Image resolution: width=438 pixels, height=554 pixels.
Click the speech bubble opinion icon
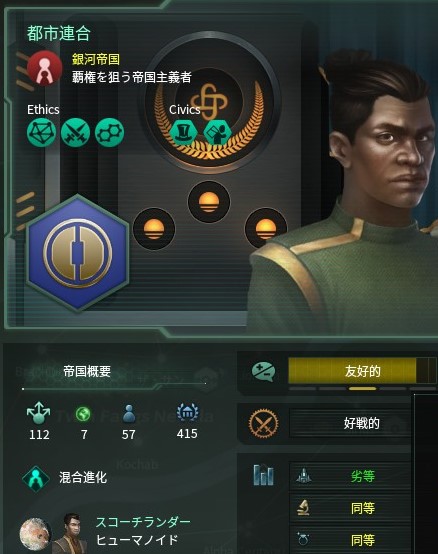pos(264,372)
